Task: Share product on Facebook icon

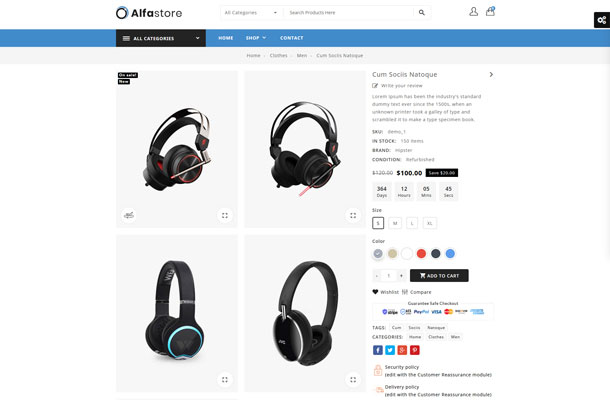Action: (x=378, y=350)
